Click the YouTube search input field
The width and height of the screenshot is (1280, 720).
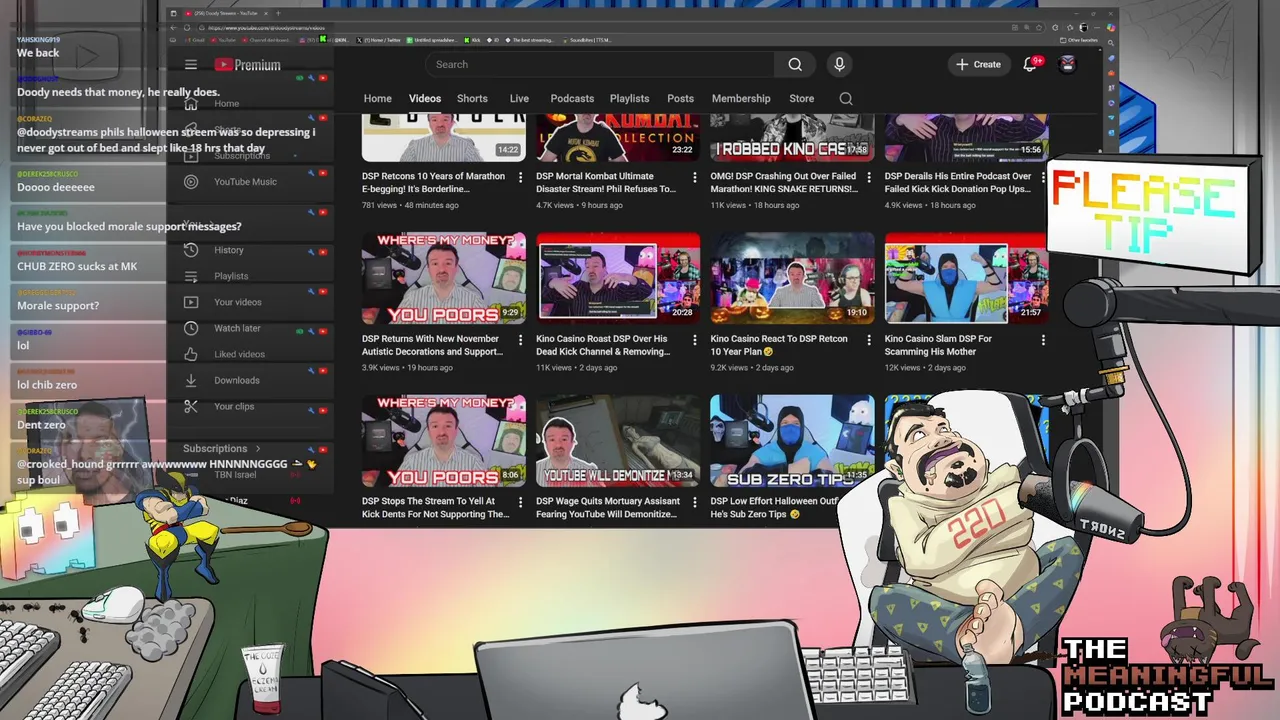point(600,65)
